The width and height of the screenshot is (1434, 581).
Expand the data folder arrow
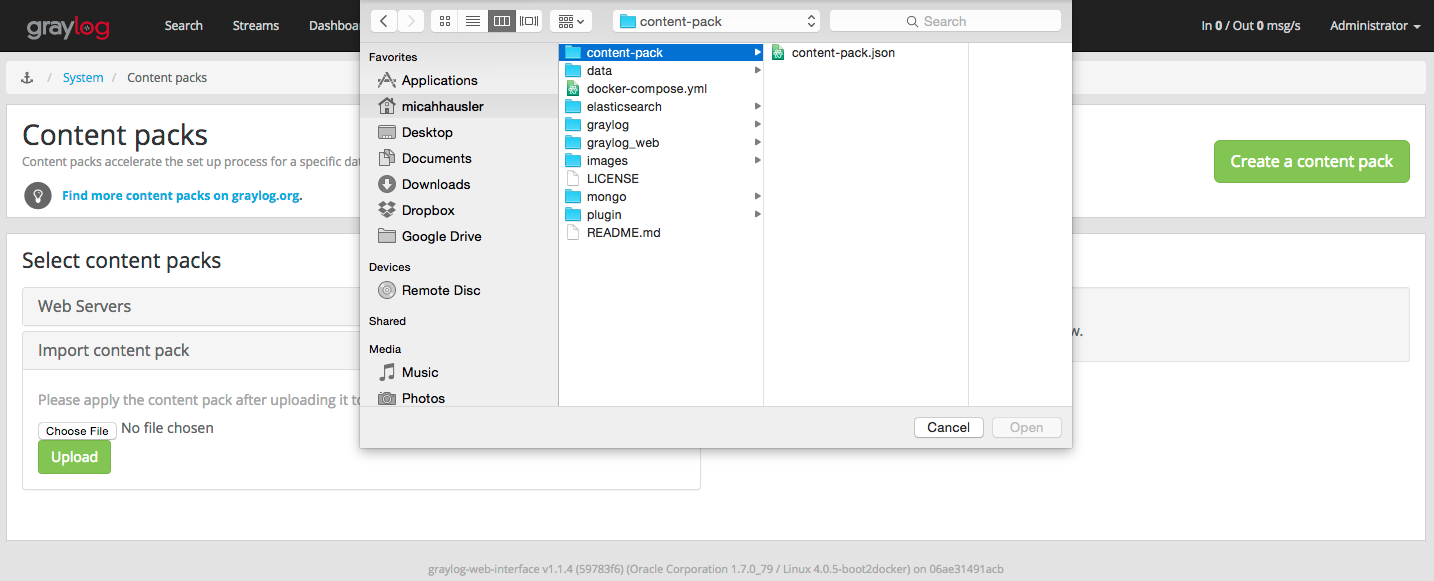point(757,70)
